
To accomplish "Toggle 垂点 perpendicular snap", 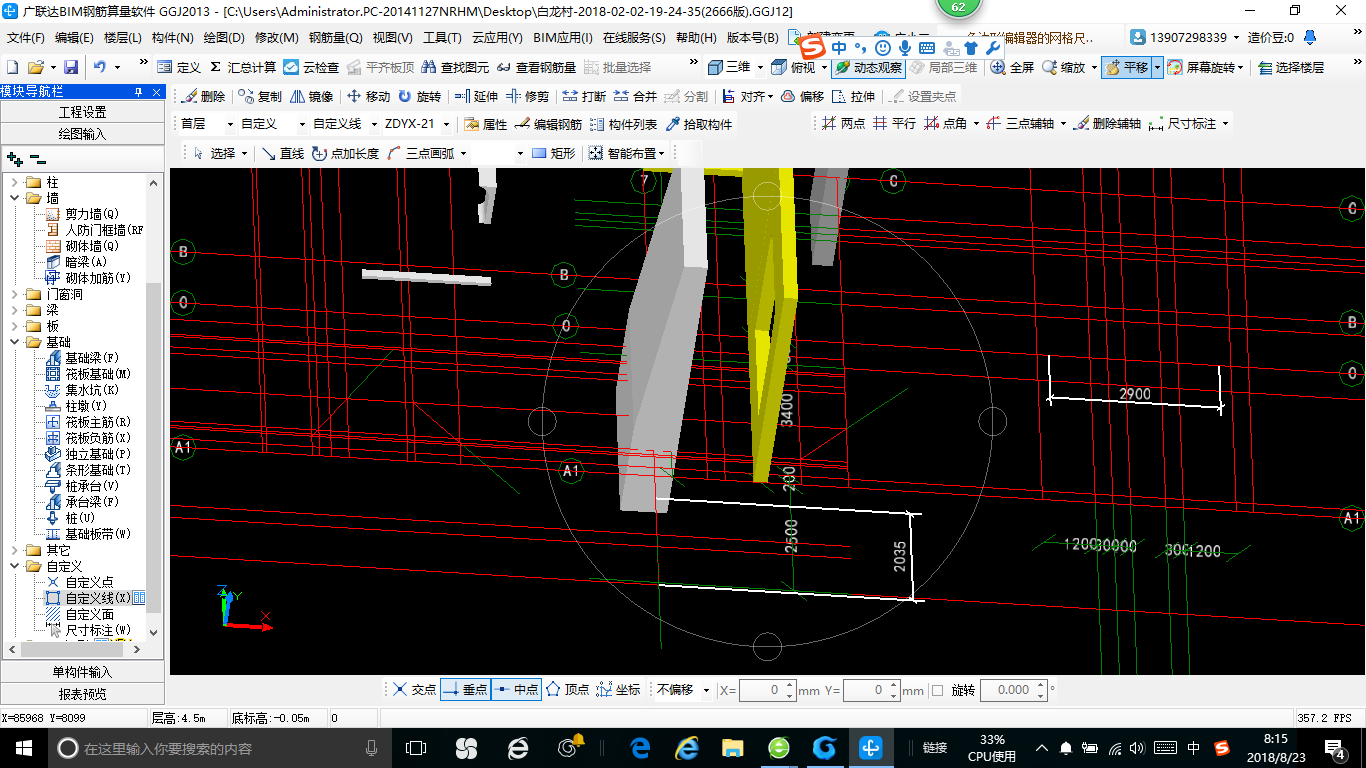I will tap(465, 690).
